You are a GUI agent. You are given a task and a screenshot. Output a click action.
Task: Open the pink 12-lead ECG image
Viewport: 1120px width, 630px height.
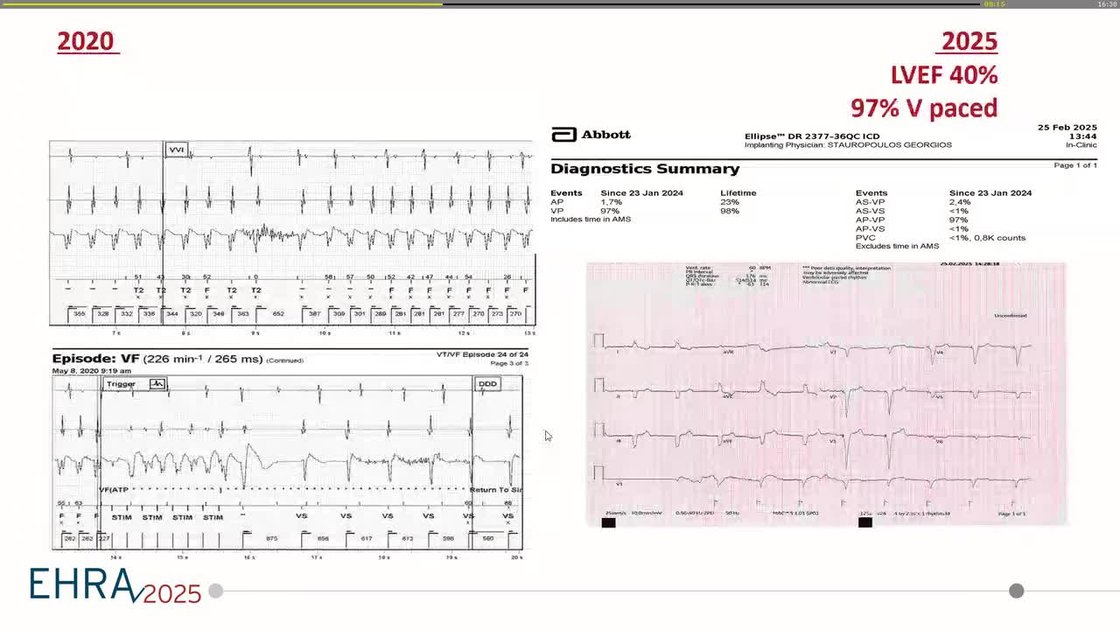click(826, 394)
